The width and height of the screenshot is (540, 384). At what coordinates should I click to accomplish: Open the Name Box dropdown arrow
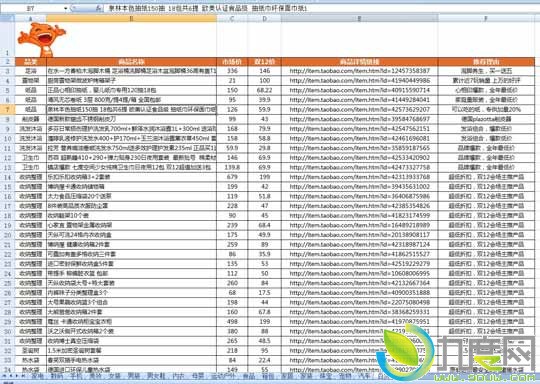pyautogui.click(x=65, y=8)
